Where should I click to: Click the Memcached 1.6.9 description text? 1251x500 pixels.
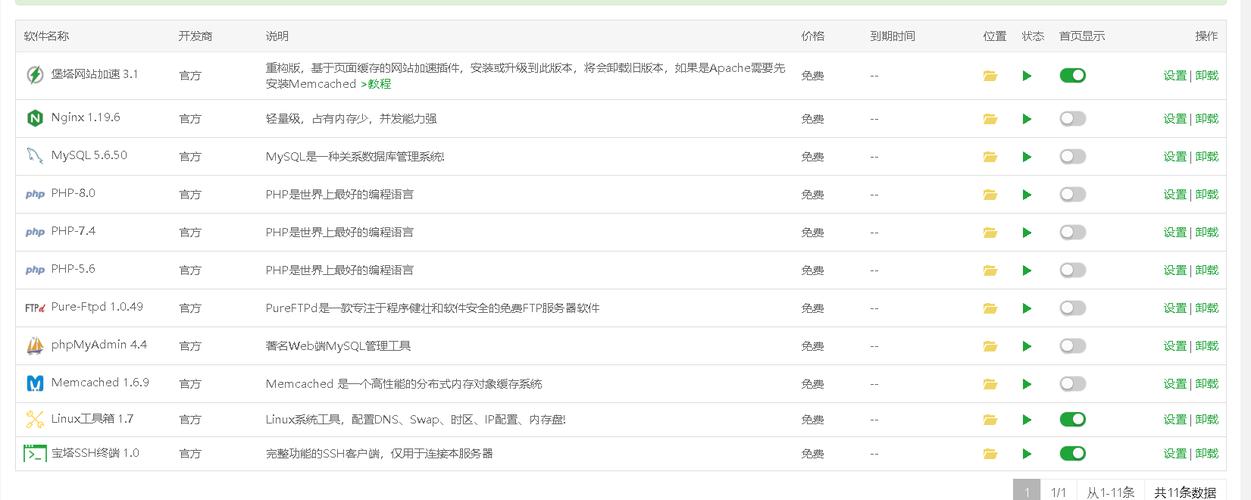pyautogui.click(x=404, y=384)
